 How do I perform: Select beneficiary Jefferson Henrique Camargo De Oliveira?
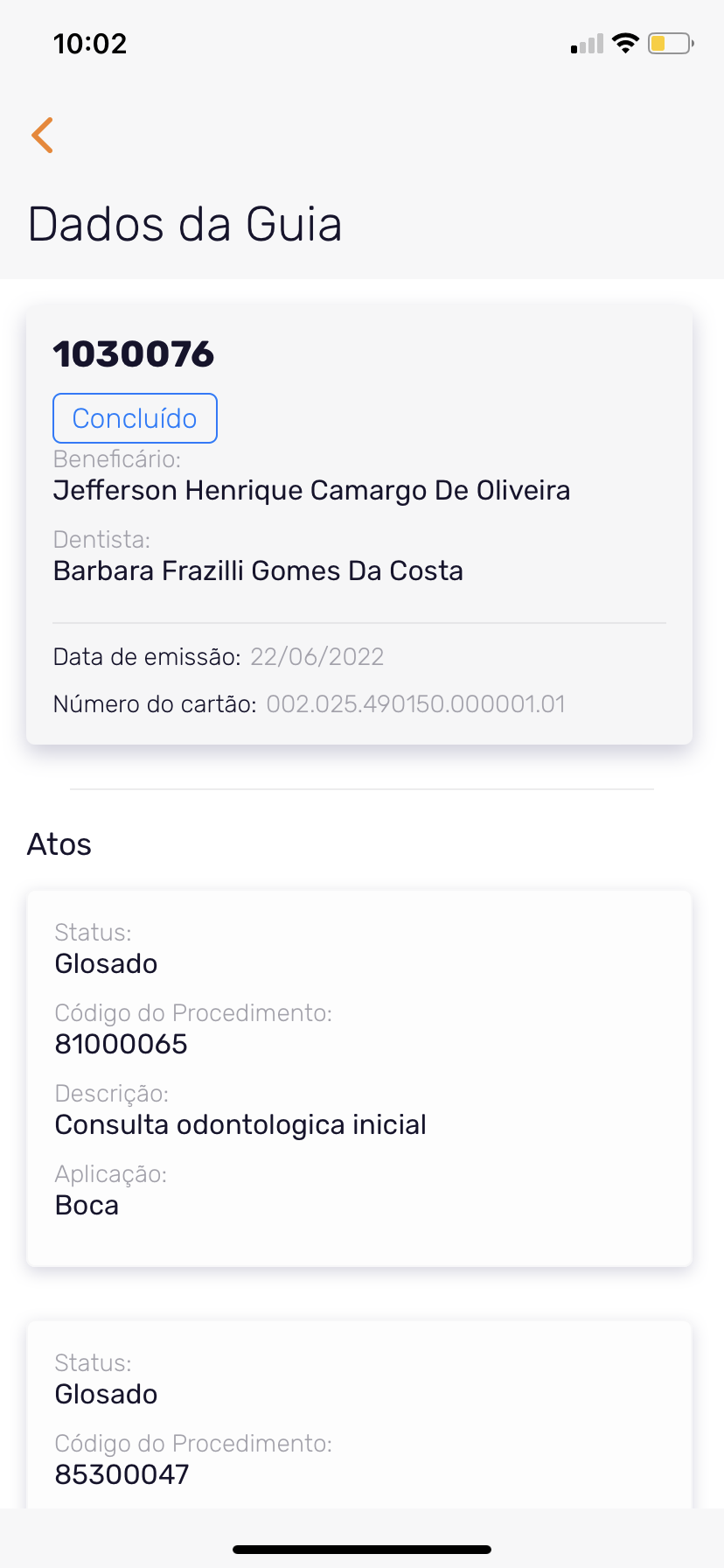point(311,490)
